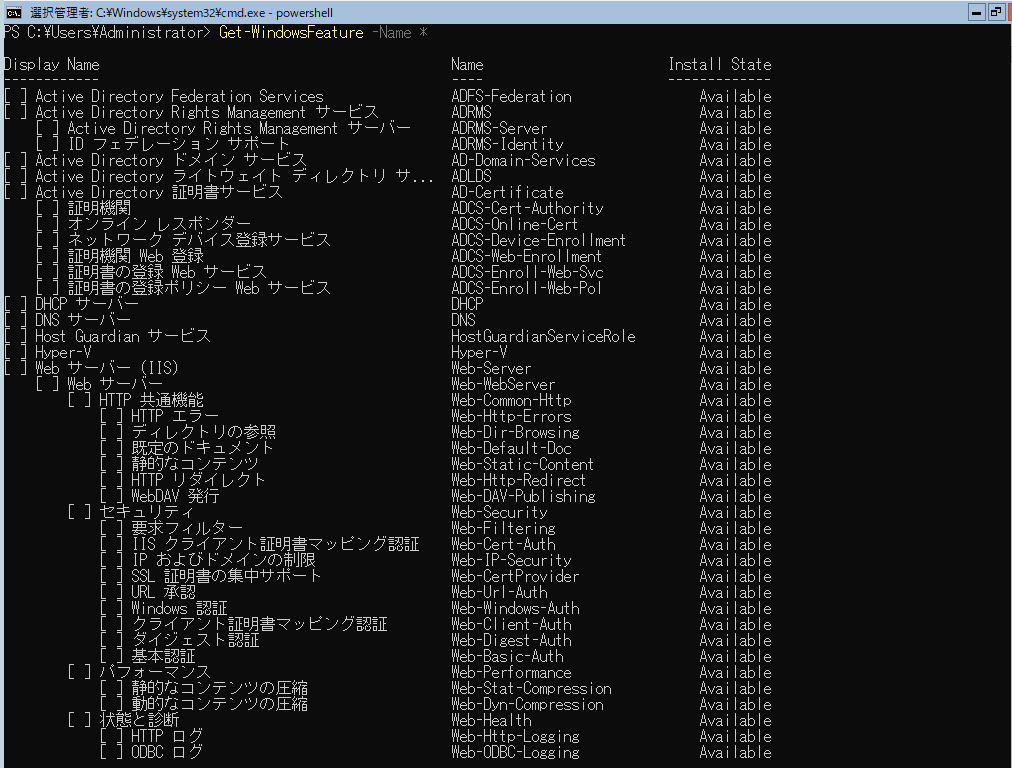This screenshot has height=768, width=1012.
Task: Click the DHCP サーバー display name
Action: 86,304
